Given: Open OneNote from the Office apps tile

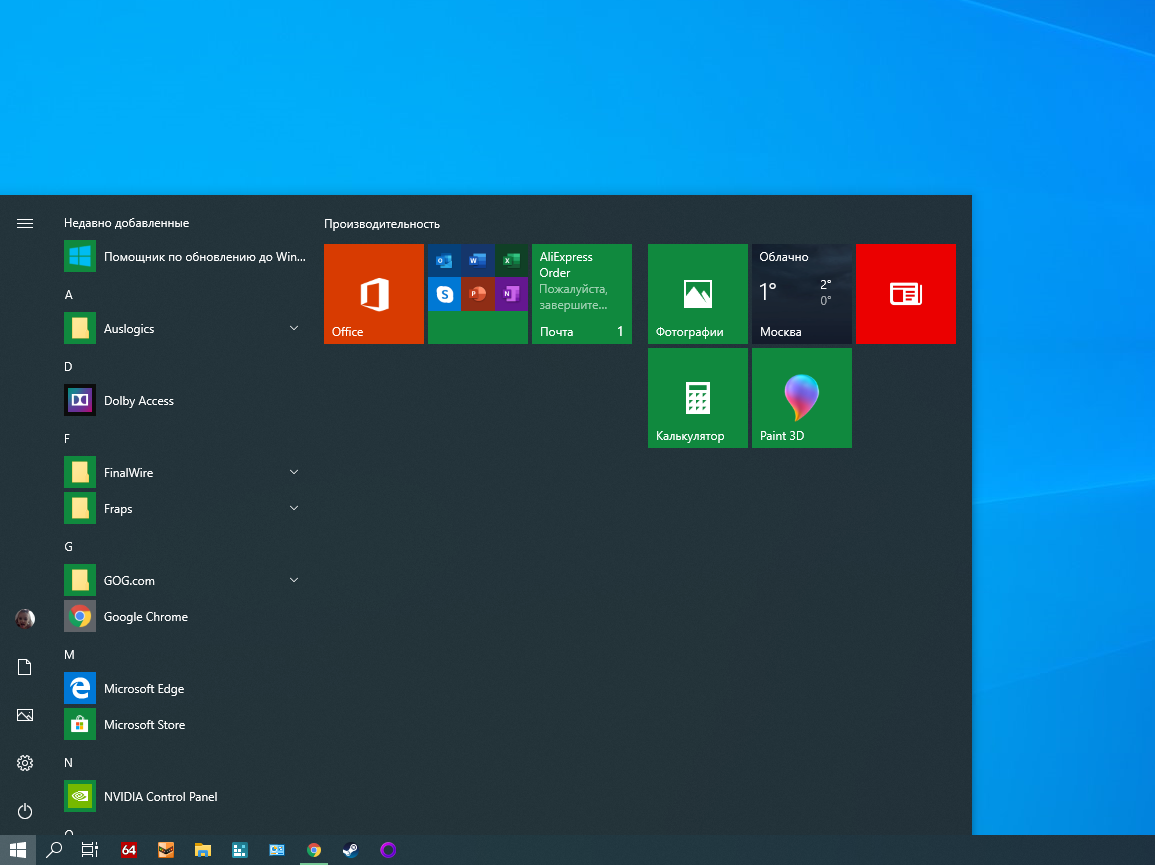Looking at the screenshot, I should [511, 294].
